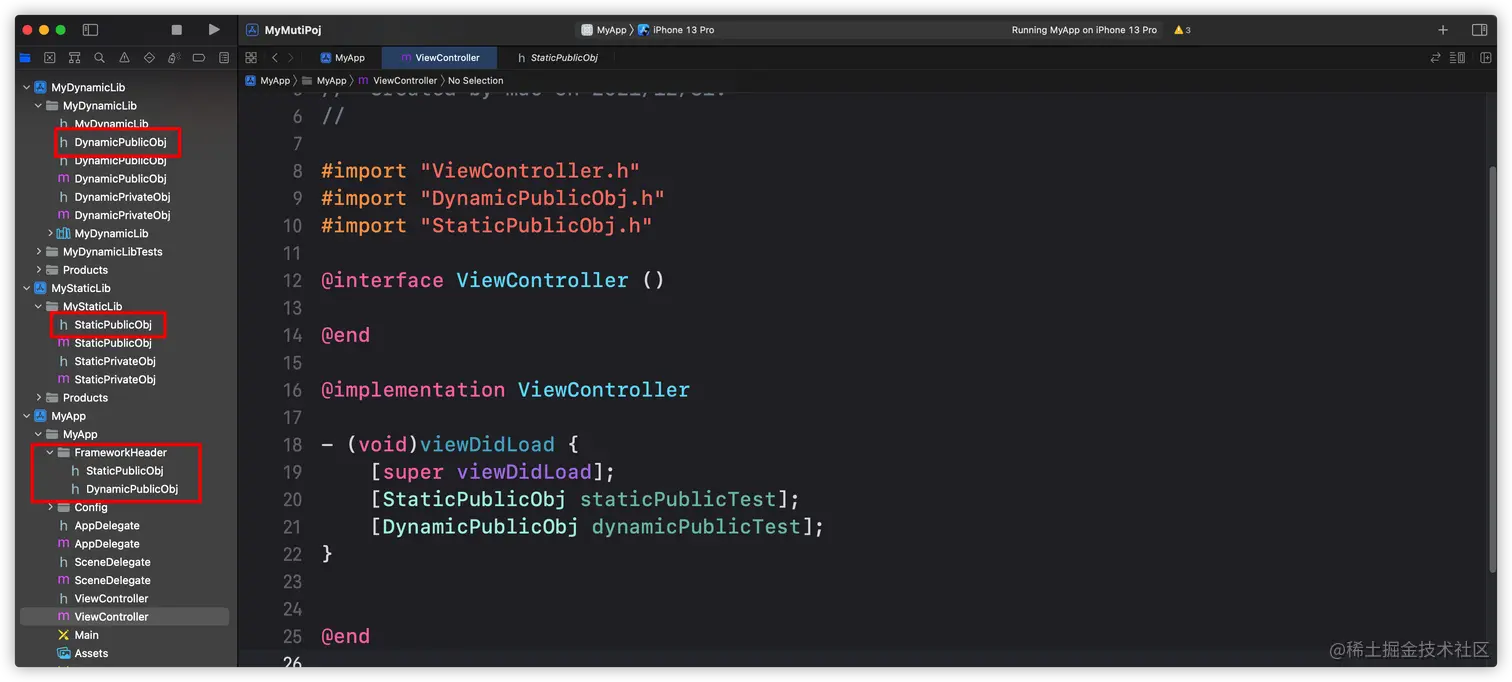Image resolution: width=1512 pixels, height=682 pixels.
Task: Collapse the MyStaticLib project root
Action: [x=27, y=288]
